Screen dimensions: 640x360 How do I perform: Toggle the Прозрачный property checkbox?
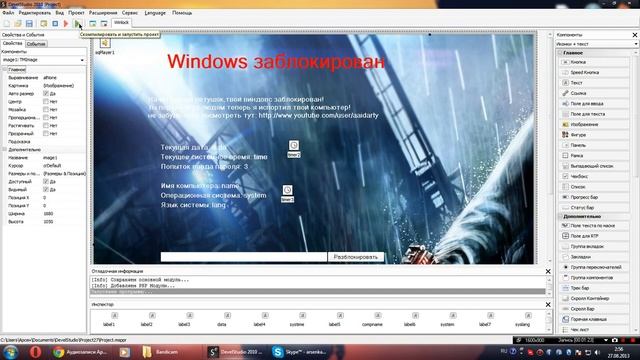pyautogui.click(x=46, y=133)
